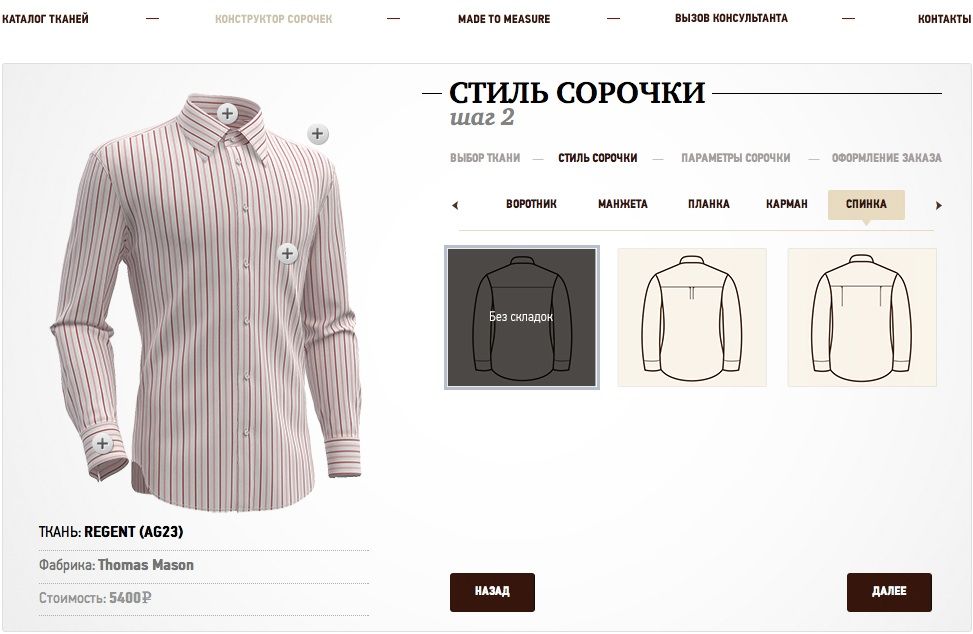The height and width of the screenshot is (634, 973).
Task: Proceed with the Далее button
Action: pos(889,592)
